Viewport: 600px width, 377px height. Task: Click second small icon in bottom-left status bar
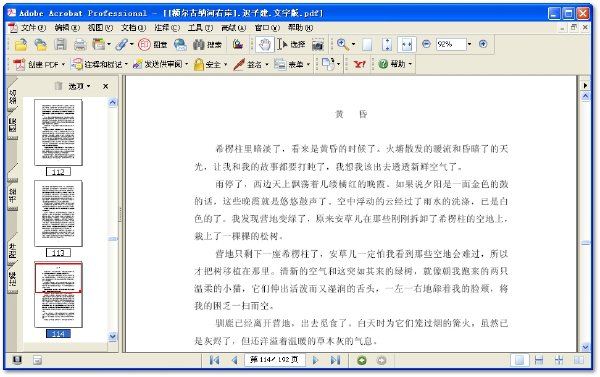[37, 360]
